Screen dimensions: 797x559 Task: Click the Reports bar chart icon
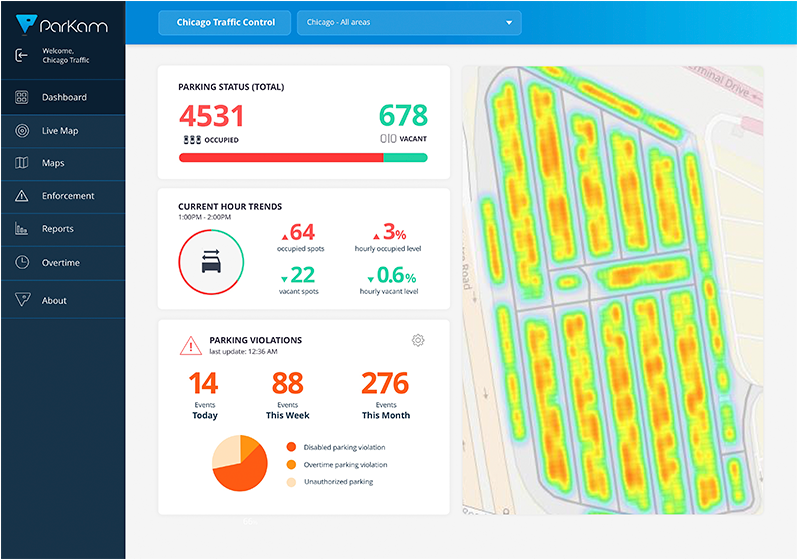point(21,229)
